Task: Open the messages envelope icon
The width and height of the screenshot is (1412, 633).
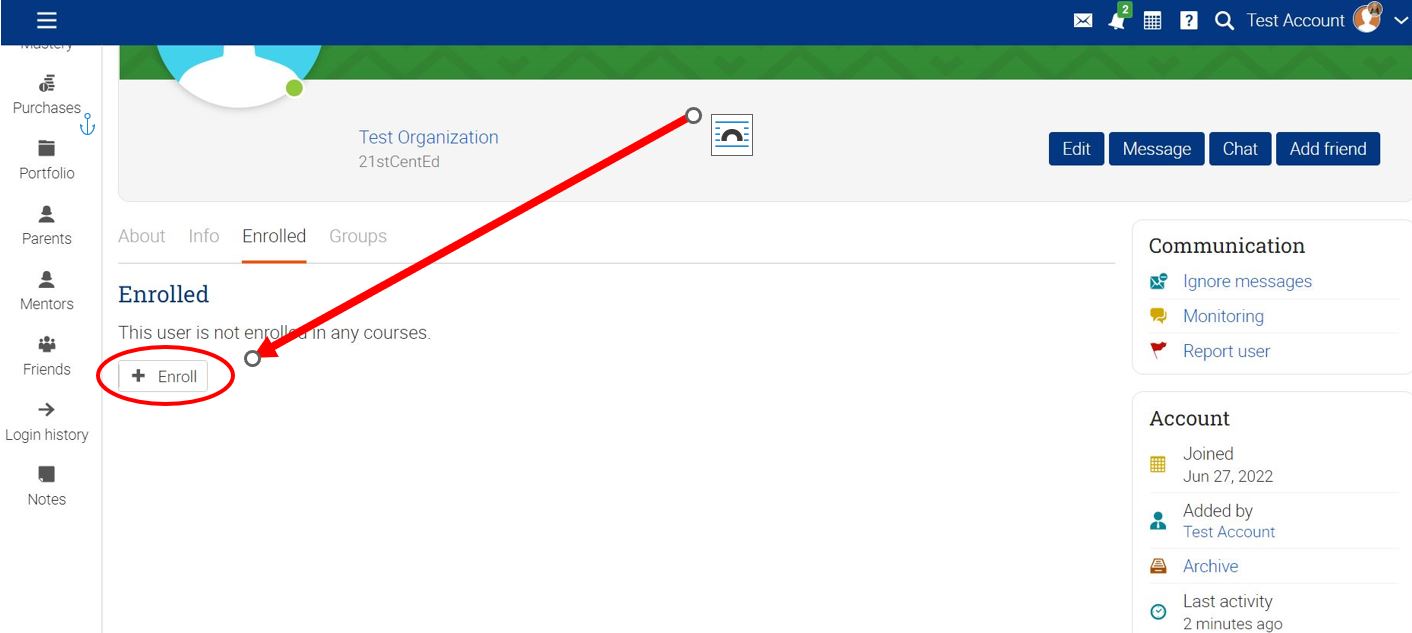Action: pyautogui.click(x=1083, y=21)
